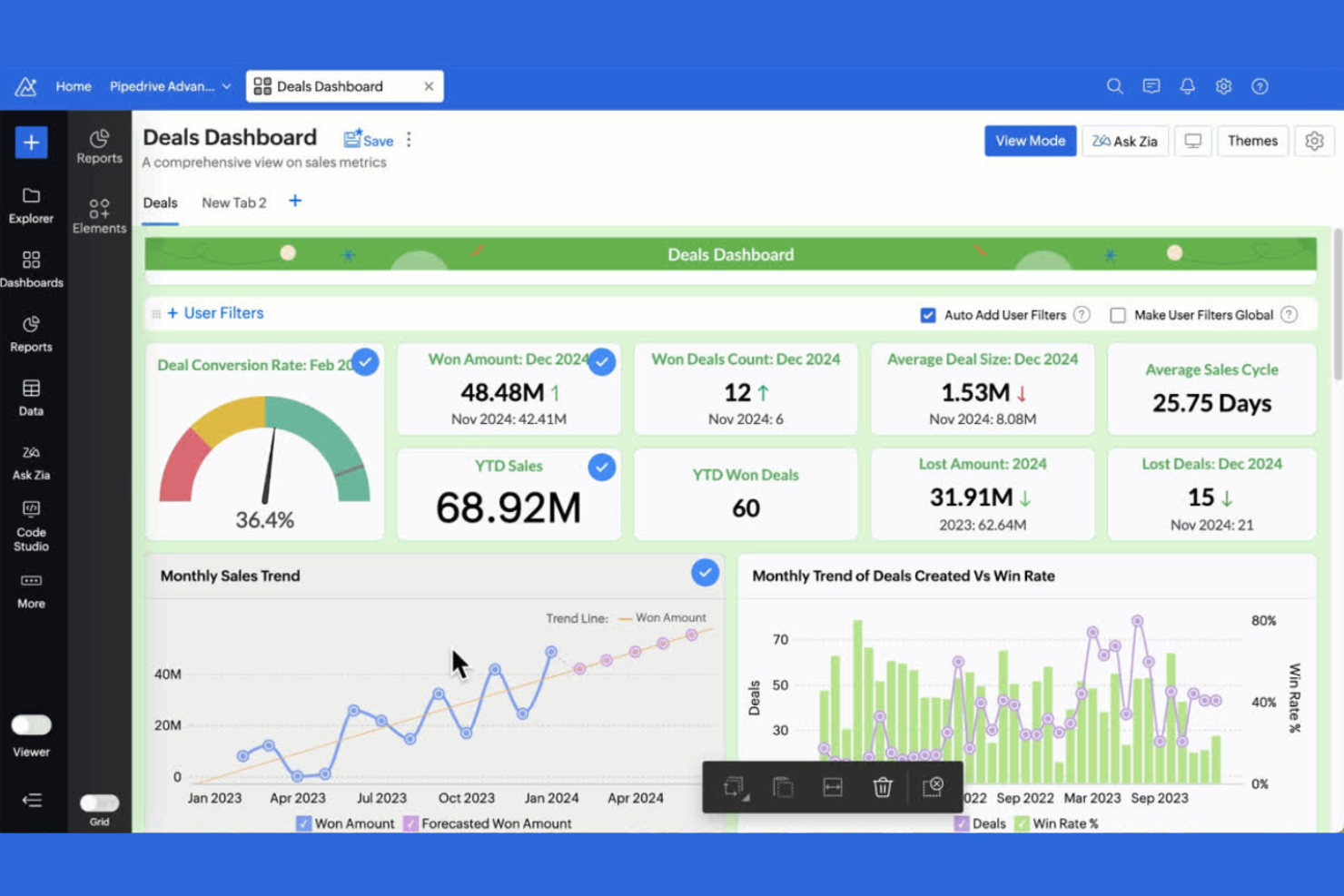Click the View Mode button
Screen dimensions: 1344x896
[1030, 141]
